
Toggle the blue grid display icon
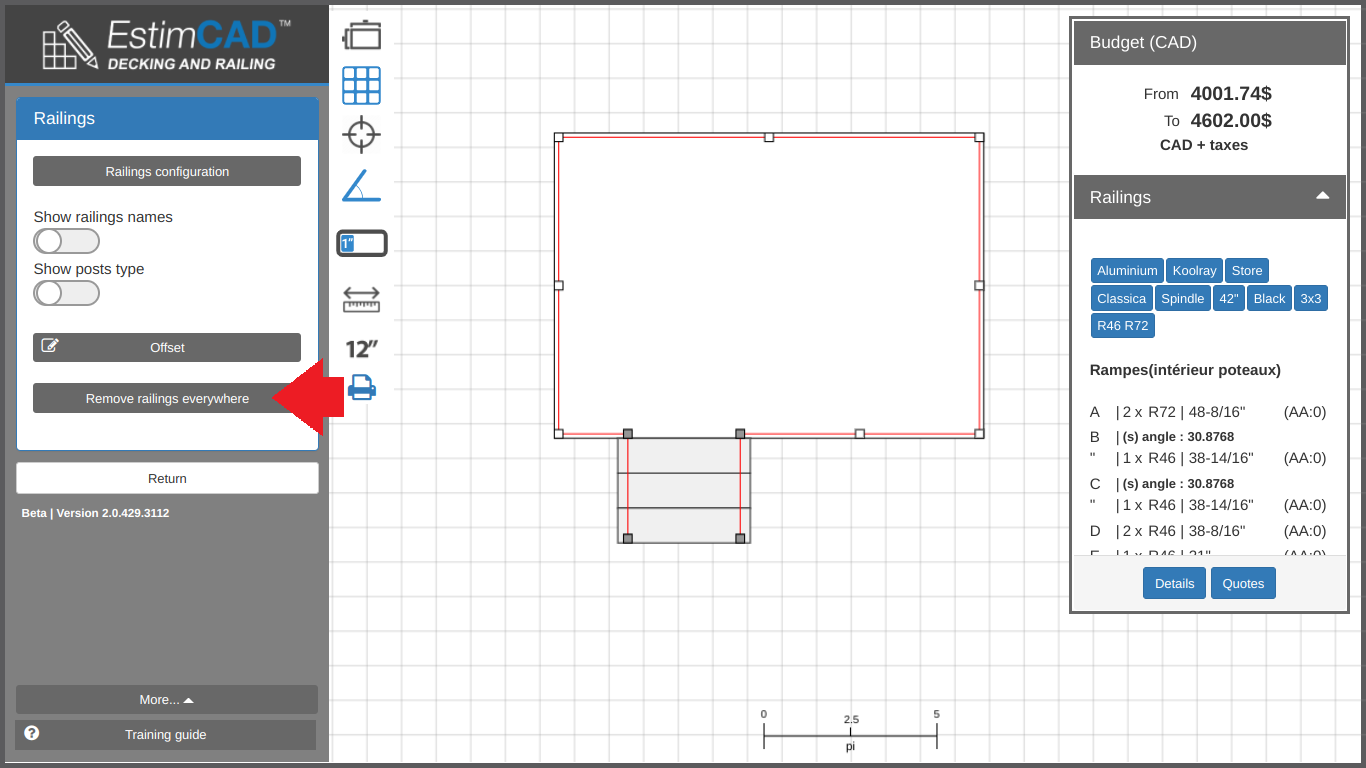click(361, 85)
